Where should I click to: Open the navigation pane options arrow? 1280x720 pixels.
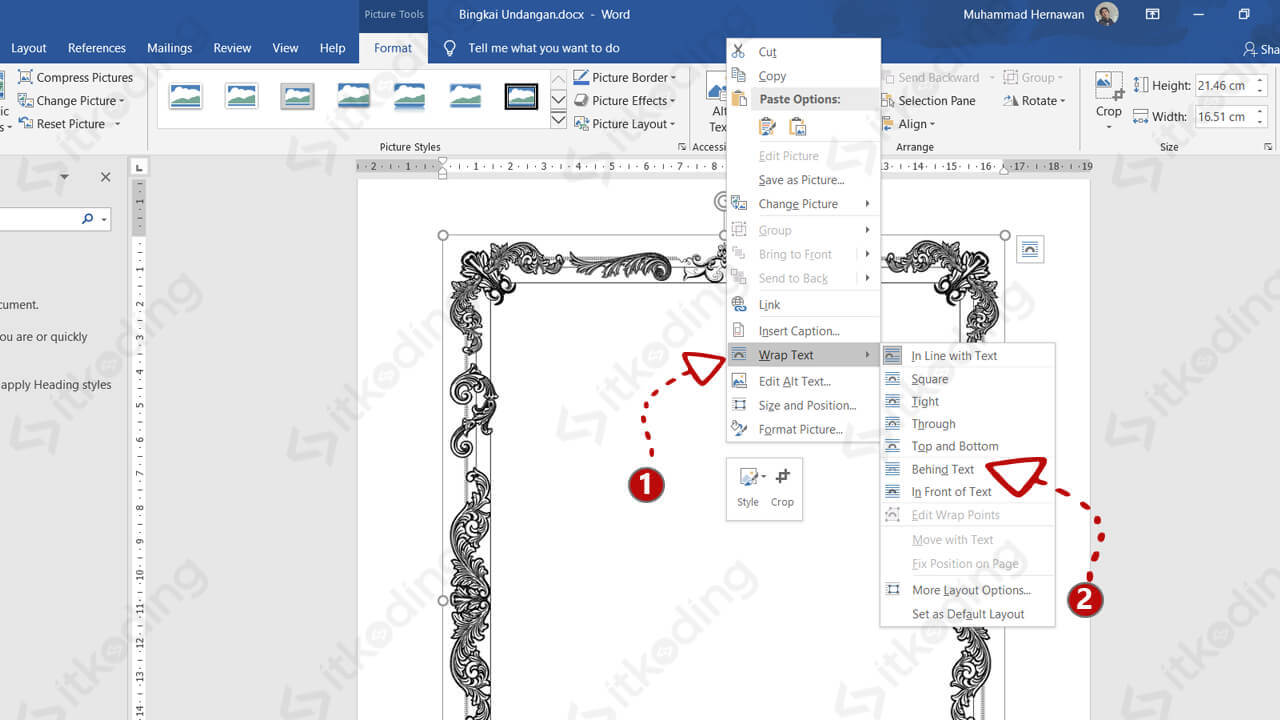64,177
